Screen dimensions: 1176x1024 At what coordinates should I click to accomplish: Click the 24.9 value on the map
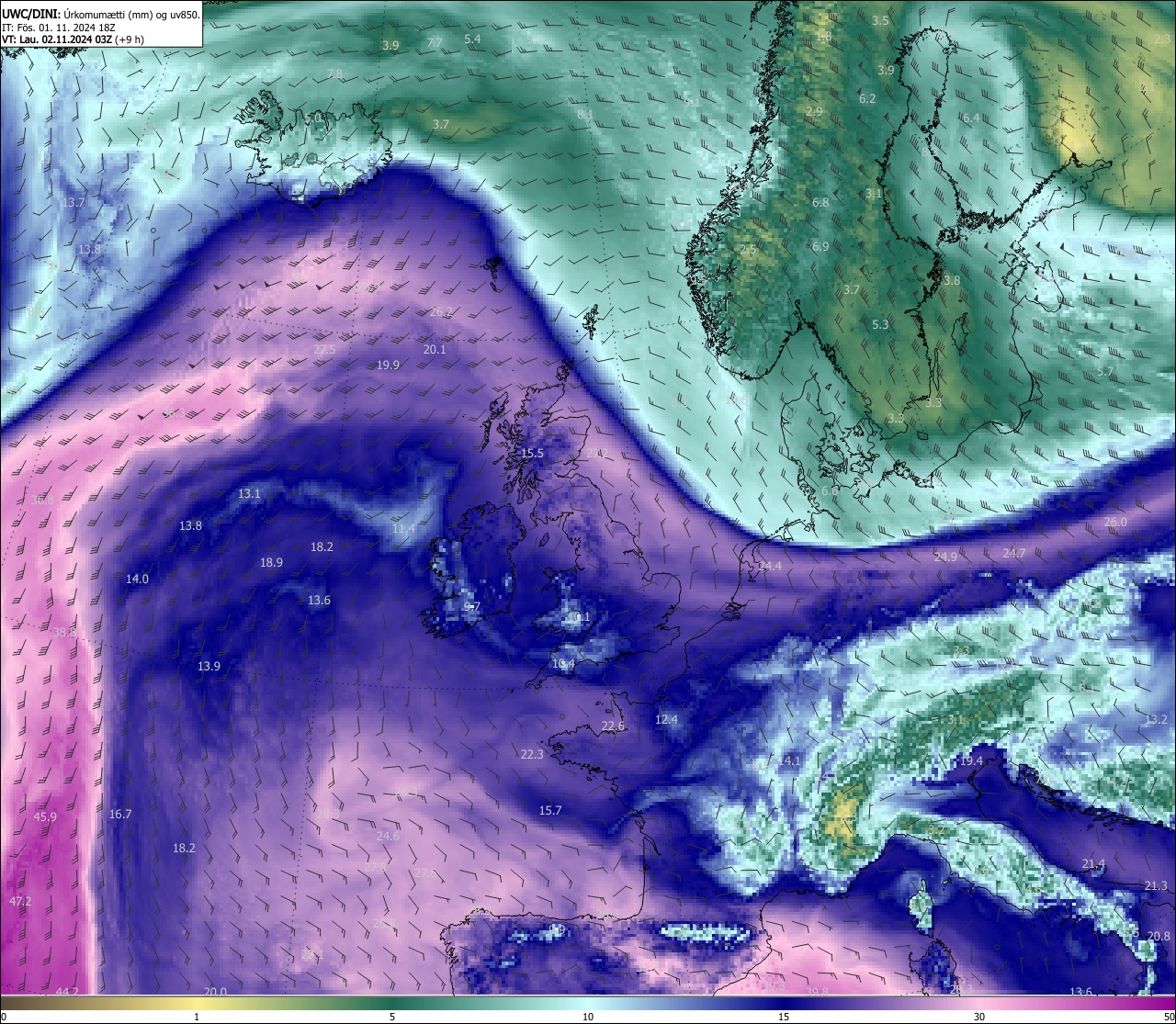click(945, 557)
